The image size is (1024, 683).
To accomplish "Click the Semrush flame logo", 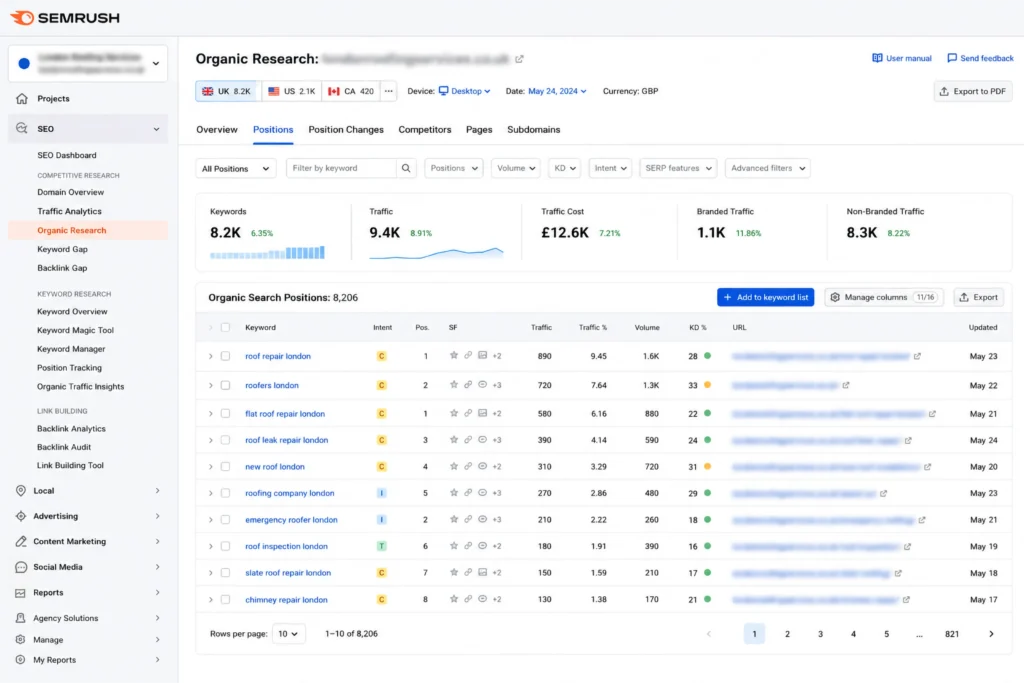I will click(22, 18).
